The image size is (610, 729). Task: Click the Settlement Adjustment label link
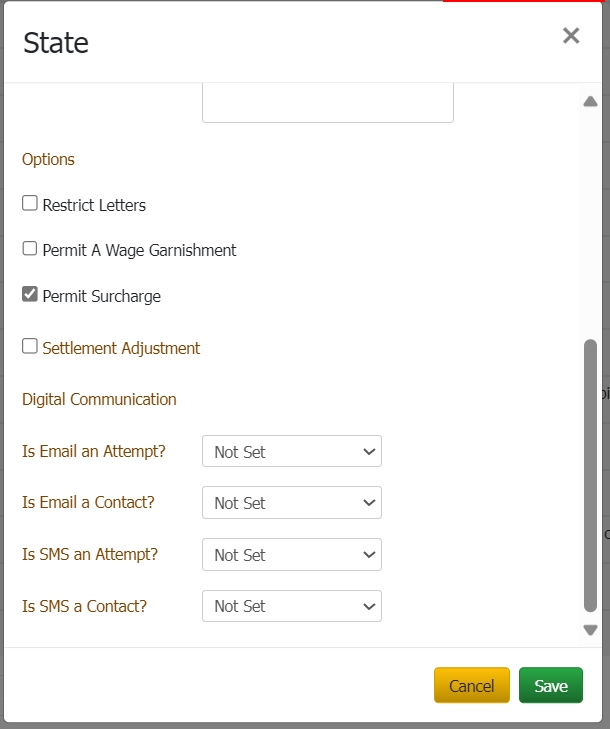tap(121, 348)
